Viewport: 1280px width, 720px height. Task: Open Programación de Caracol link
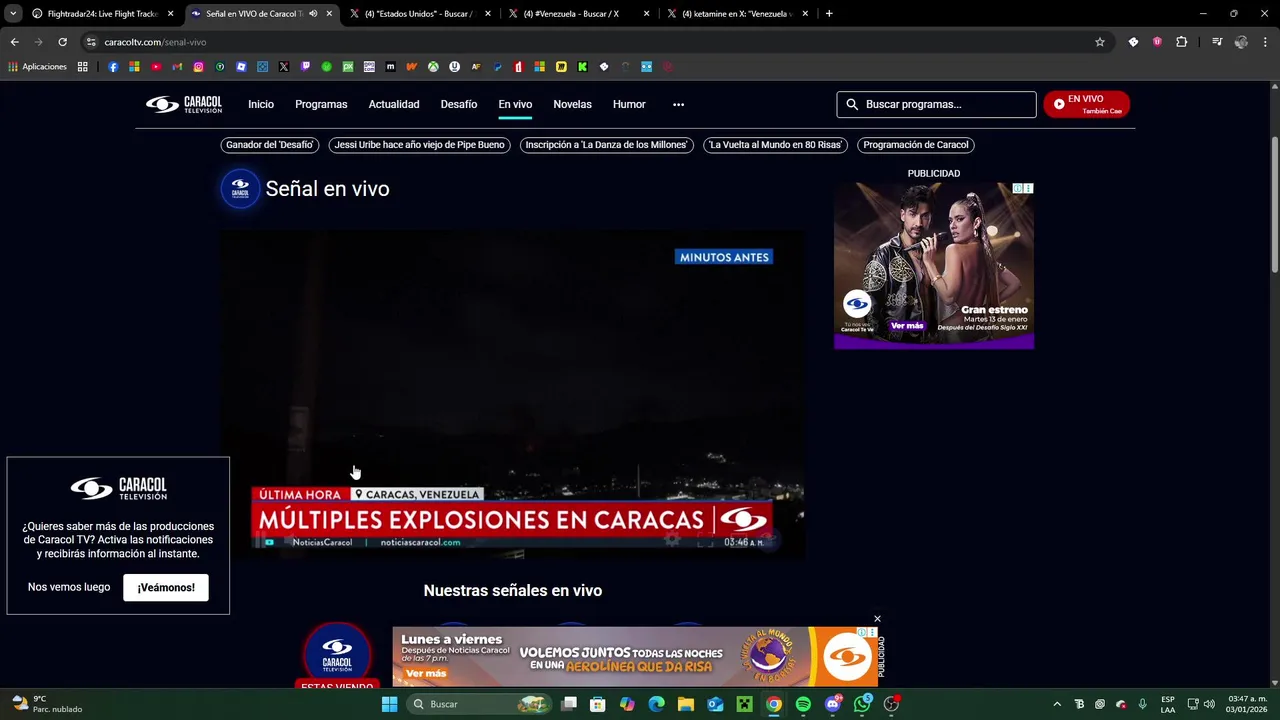tap(916, 145)
